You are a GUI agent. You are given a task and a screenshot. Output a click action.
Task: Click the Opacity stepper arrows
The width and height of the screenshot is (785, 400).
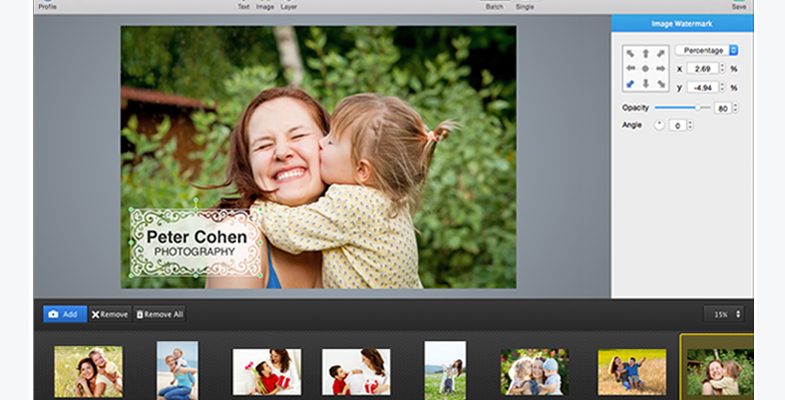tap(735, 108)
